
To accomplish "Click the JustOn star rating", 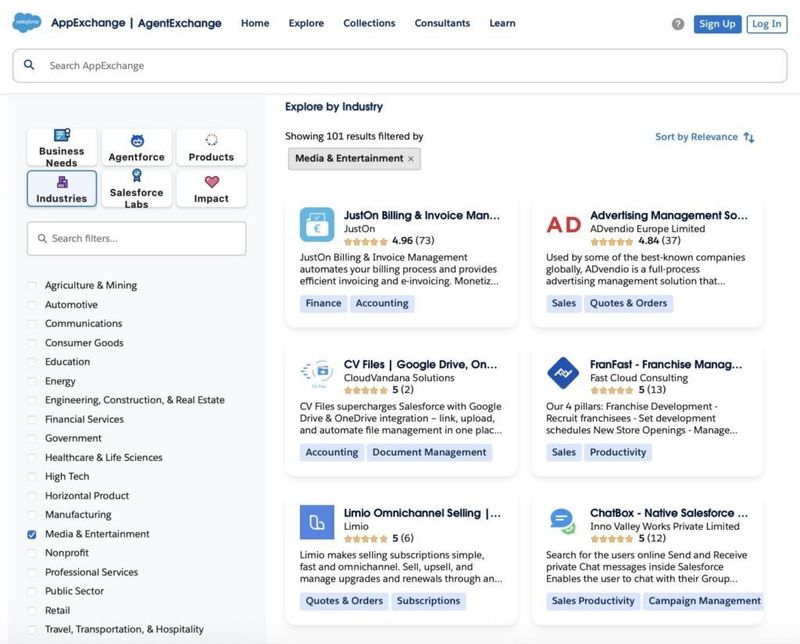I will [366, 241].
